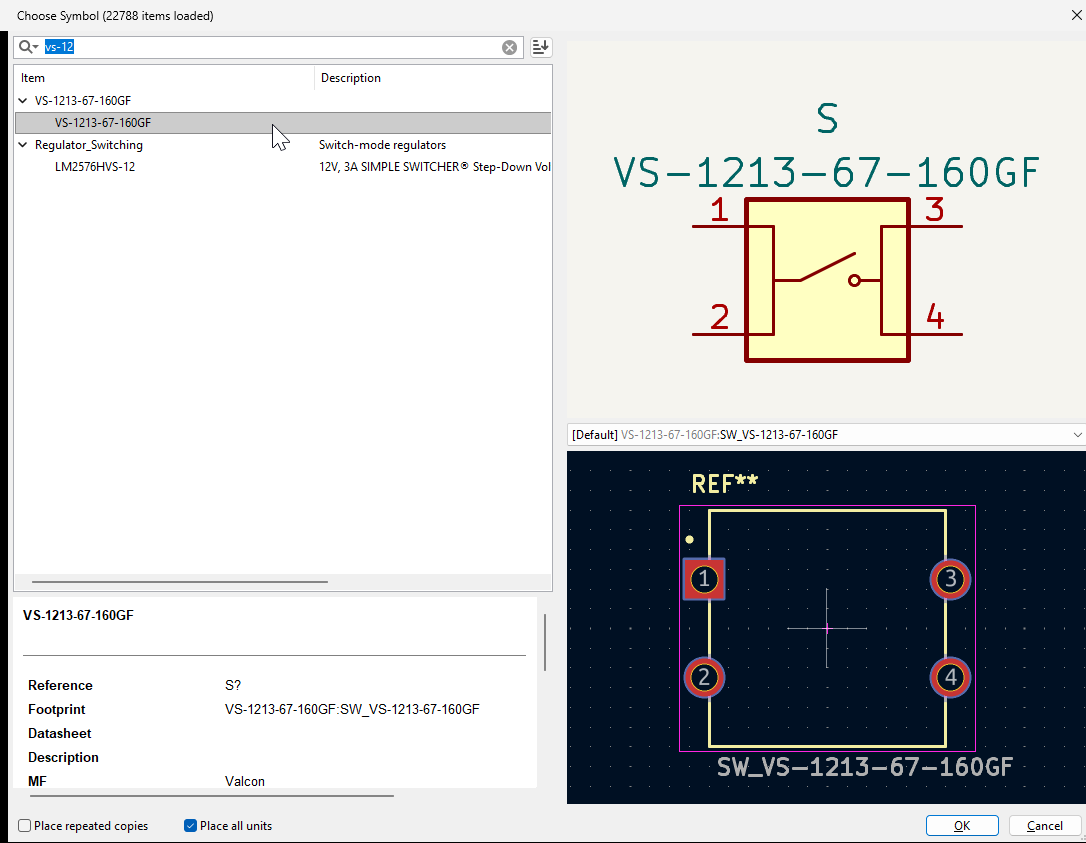Image resolution: width=1086 pixels, height=843 pixels.
Task: Click pad 1 in footprint preview
Action: (704, 578)
